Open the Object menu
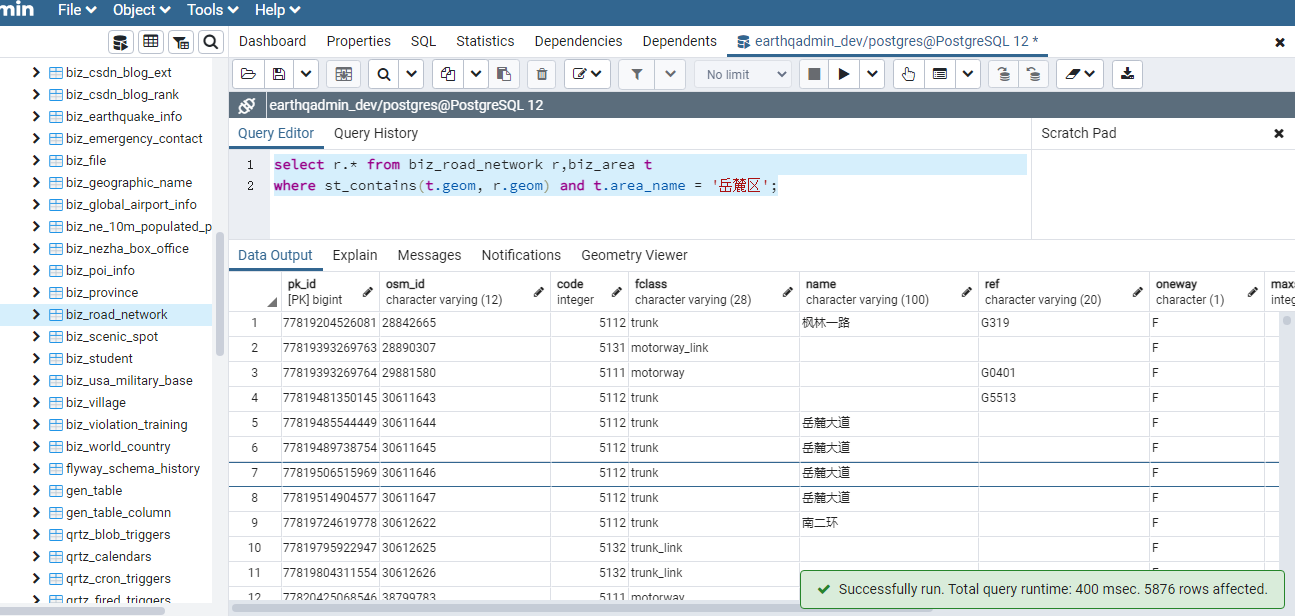This screenshot has width=1295, height=616. click(141, 10)
